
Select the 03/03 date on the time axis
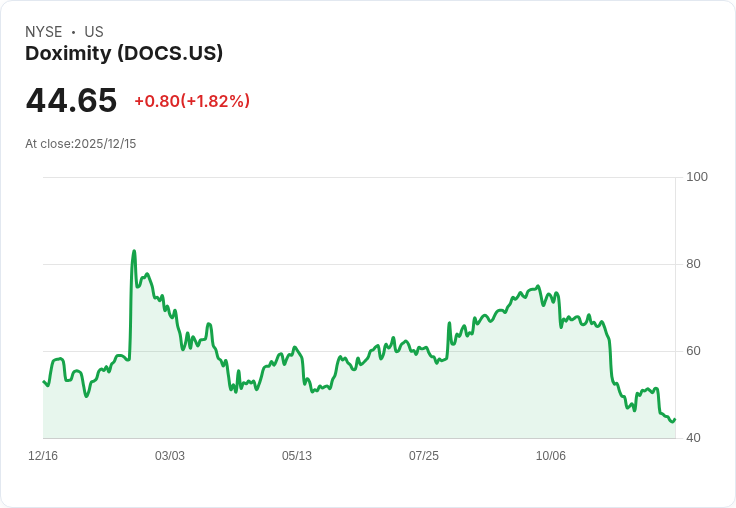click(170, 456)
